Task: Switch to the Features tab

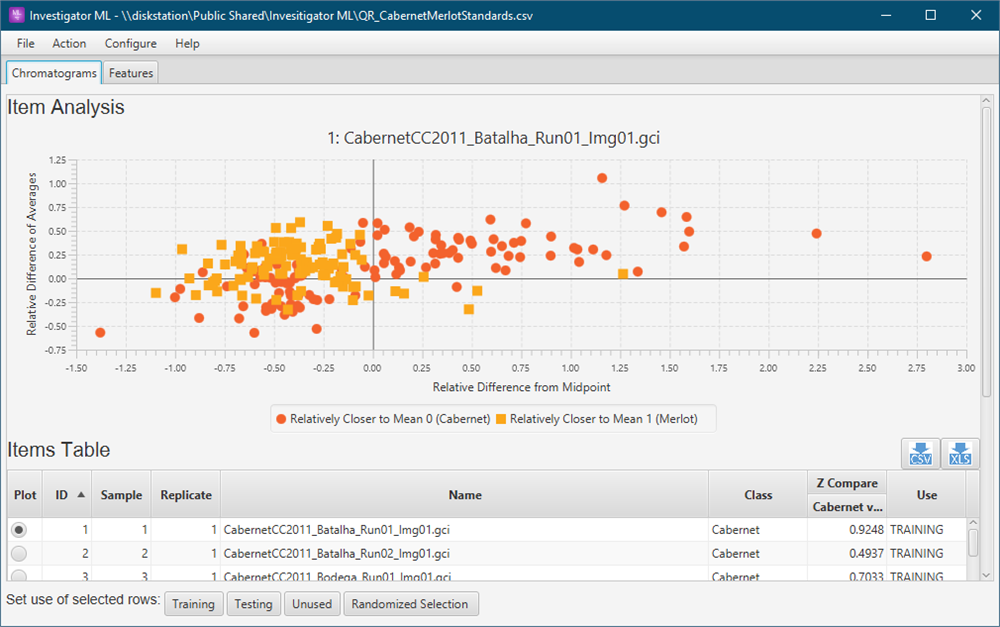Action: point(131,73)
